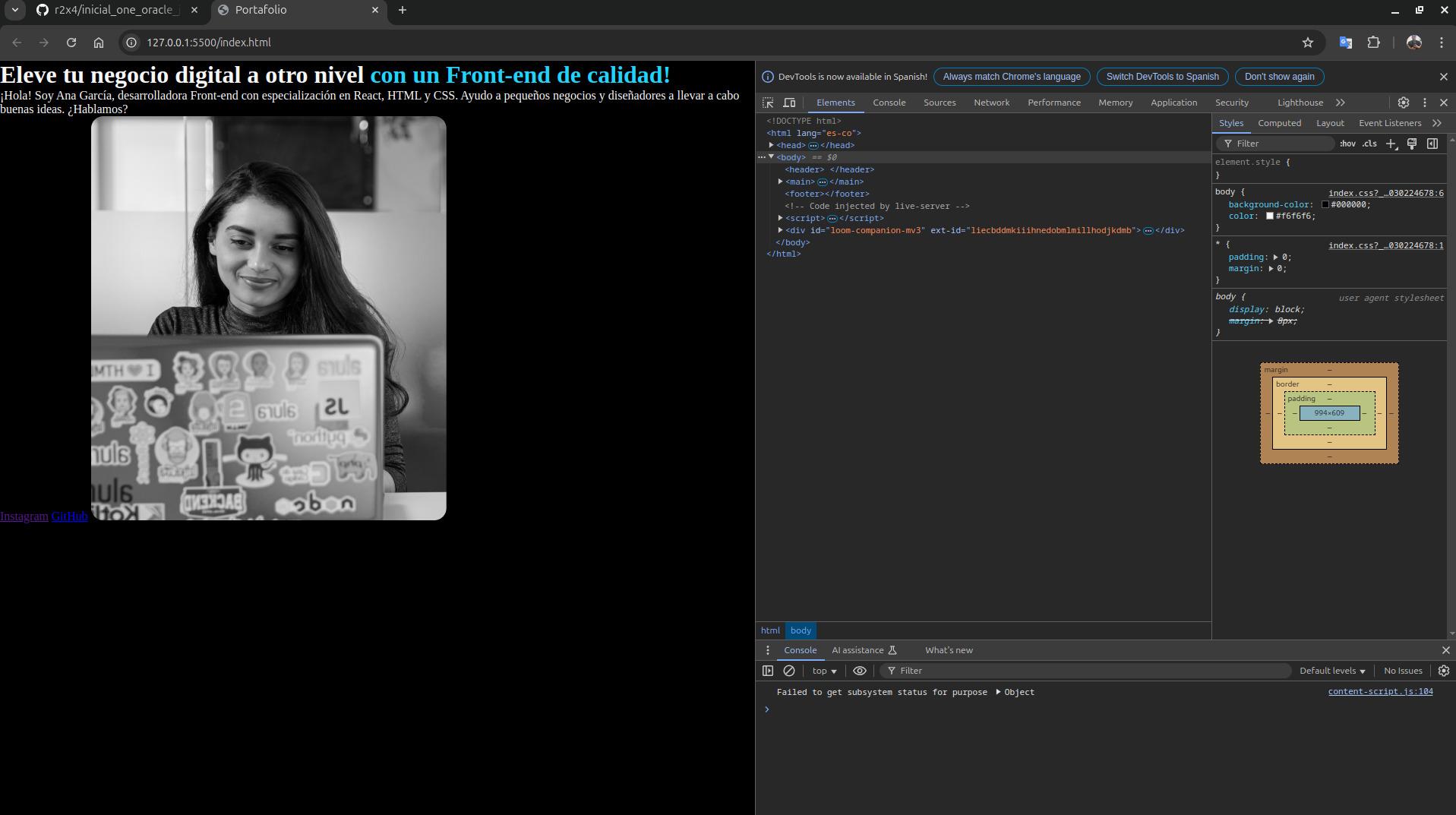Close the DevTools panel
This screenshot has width=1456, height=815.
[1444, 103]
